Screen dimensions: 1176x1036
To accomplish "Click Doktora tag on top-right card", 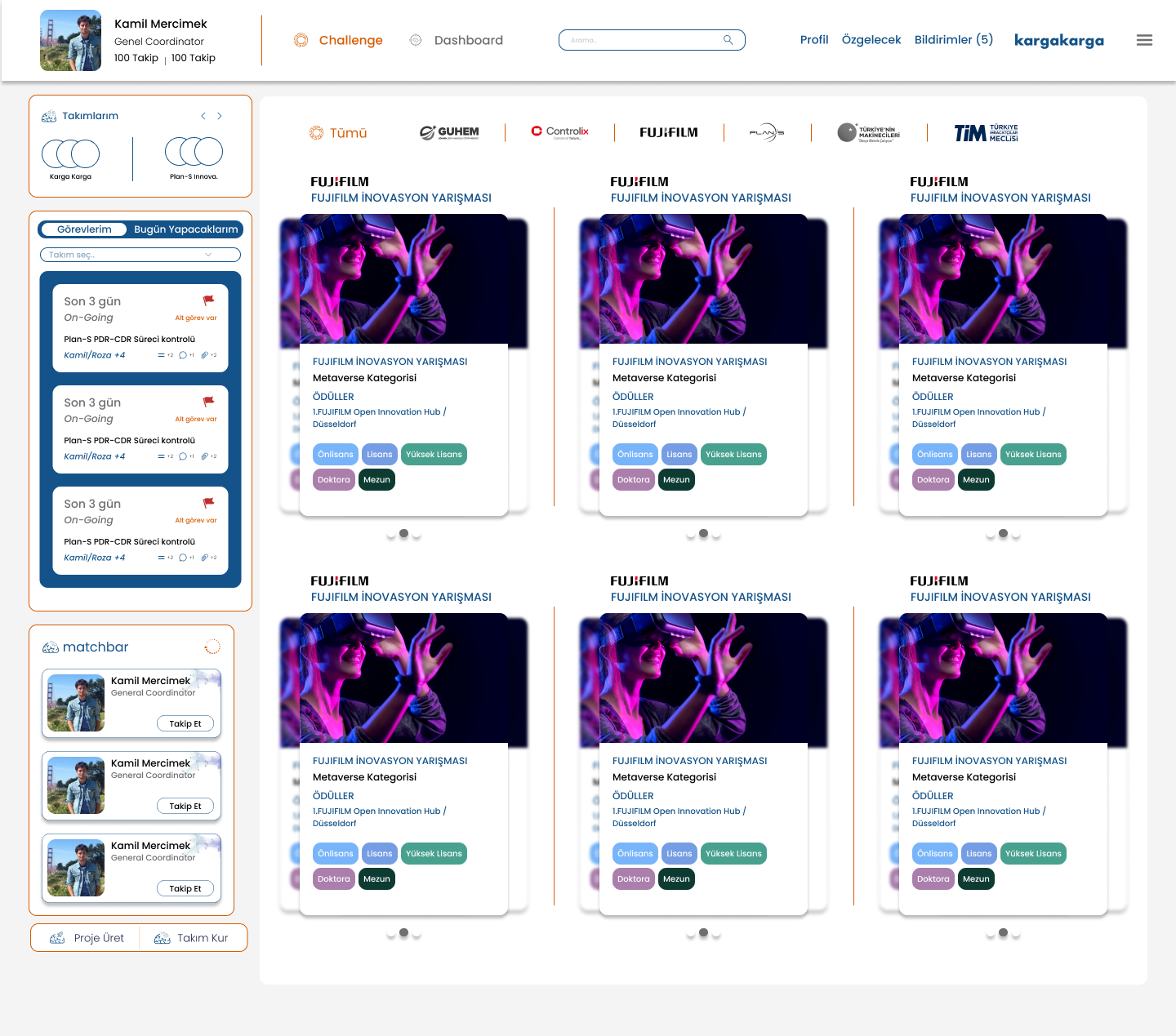I will [933, 480].
